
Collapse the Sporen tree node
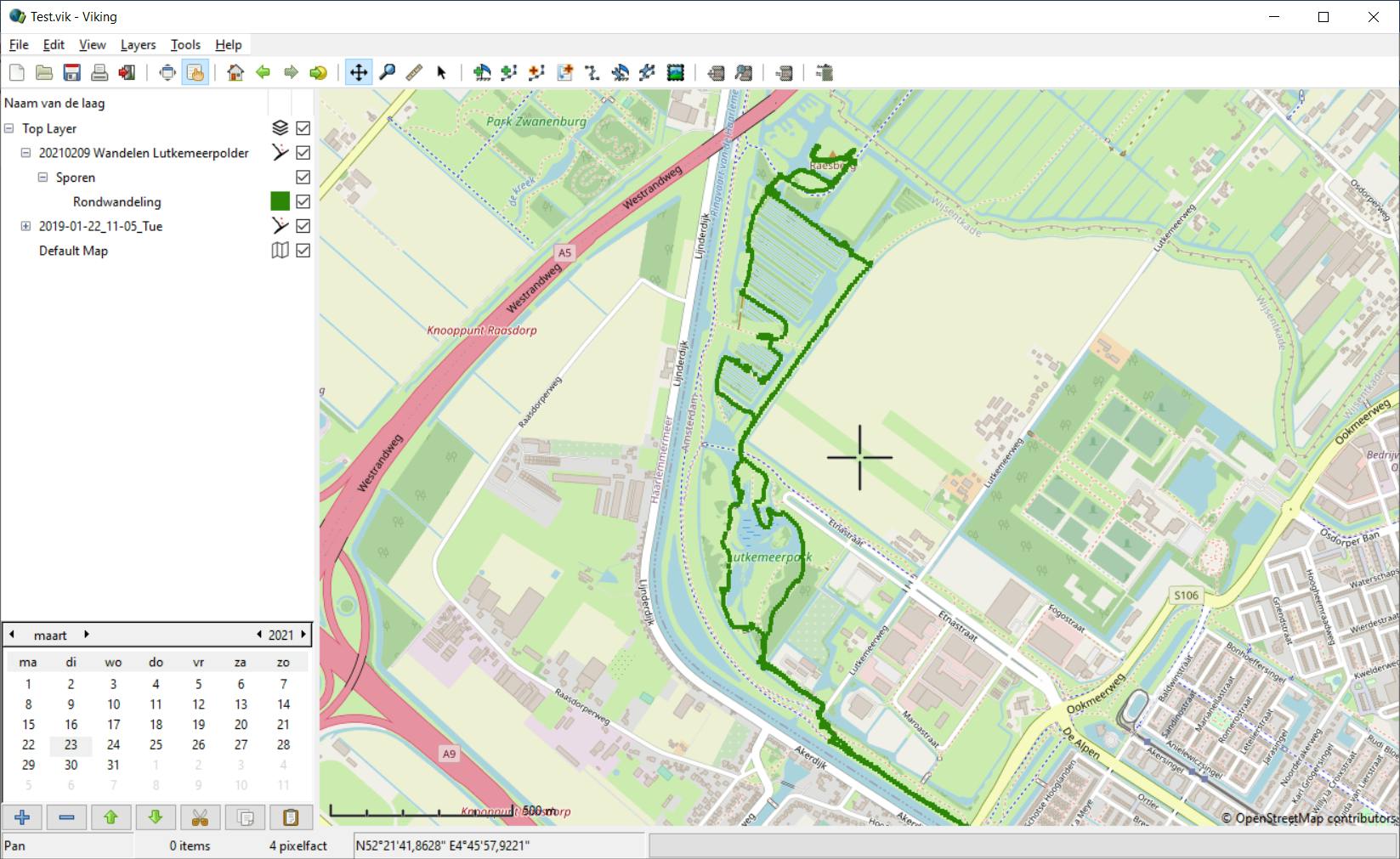point(43,178)
